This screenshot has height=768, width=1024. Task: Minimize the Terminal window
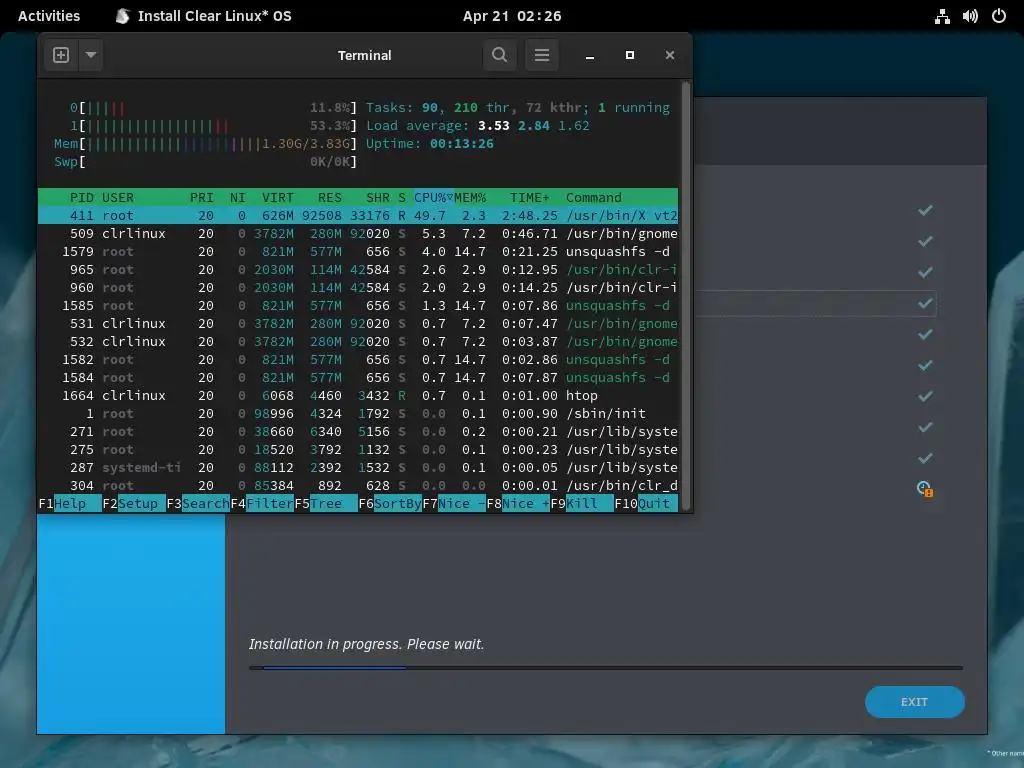click(590, 56)
